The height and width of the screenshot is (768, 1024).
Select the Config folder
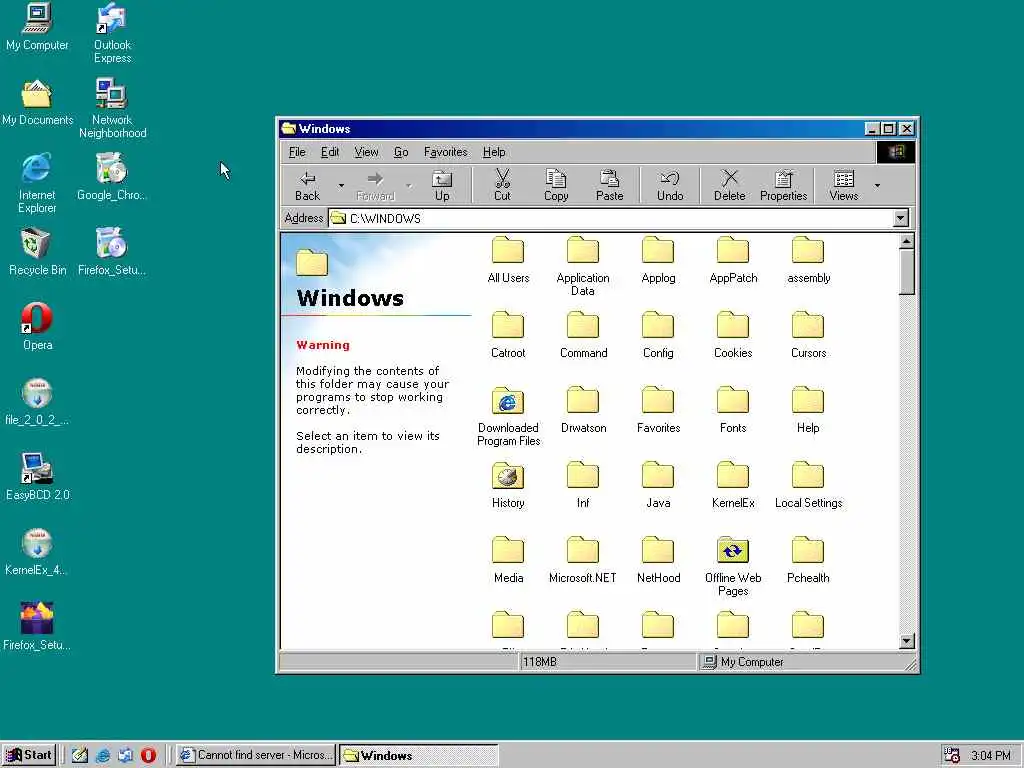tap(658, 335)
